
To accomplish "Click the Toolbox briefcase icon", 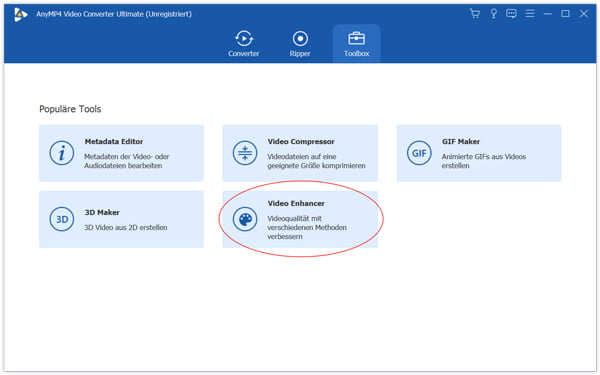I will tap(356, 38).
